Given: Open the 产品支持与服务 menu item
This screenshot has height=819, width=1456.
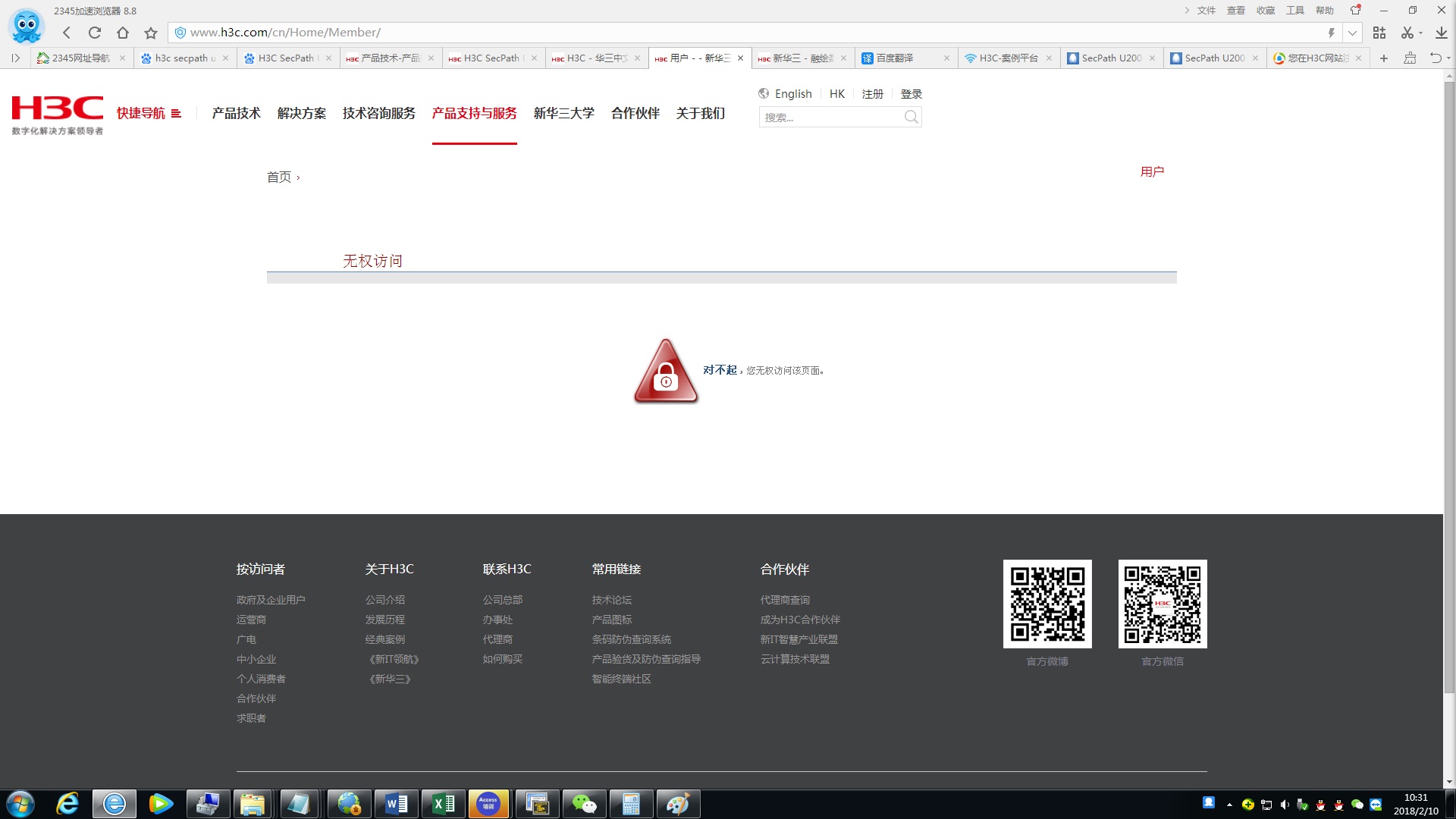Looking at the screenshot, I should (x=474, y=113).
